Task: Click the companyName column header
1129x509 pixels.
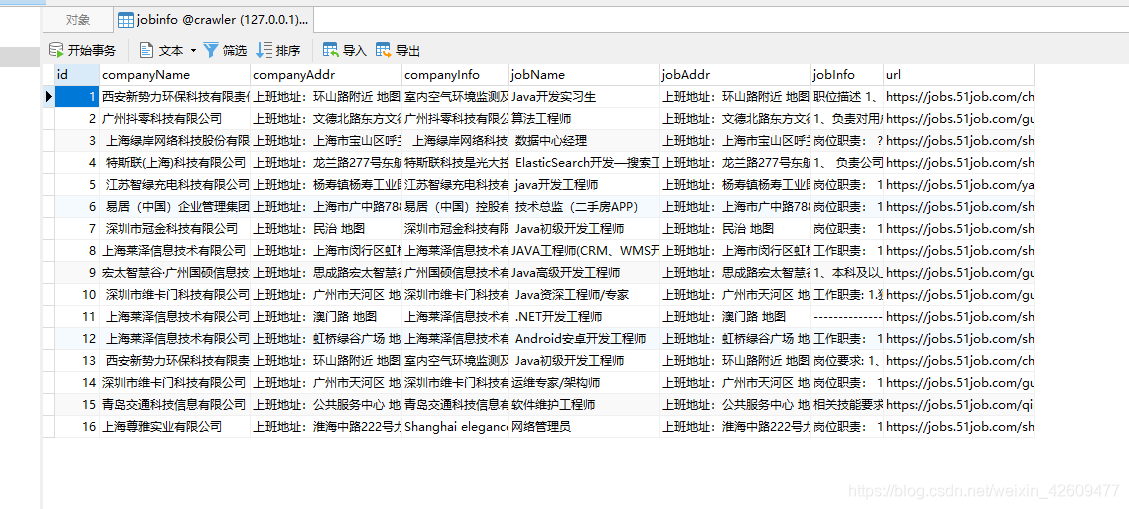Action: tap(175, 75)
